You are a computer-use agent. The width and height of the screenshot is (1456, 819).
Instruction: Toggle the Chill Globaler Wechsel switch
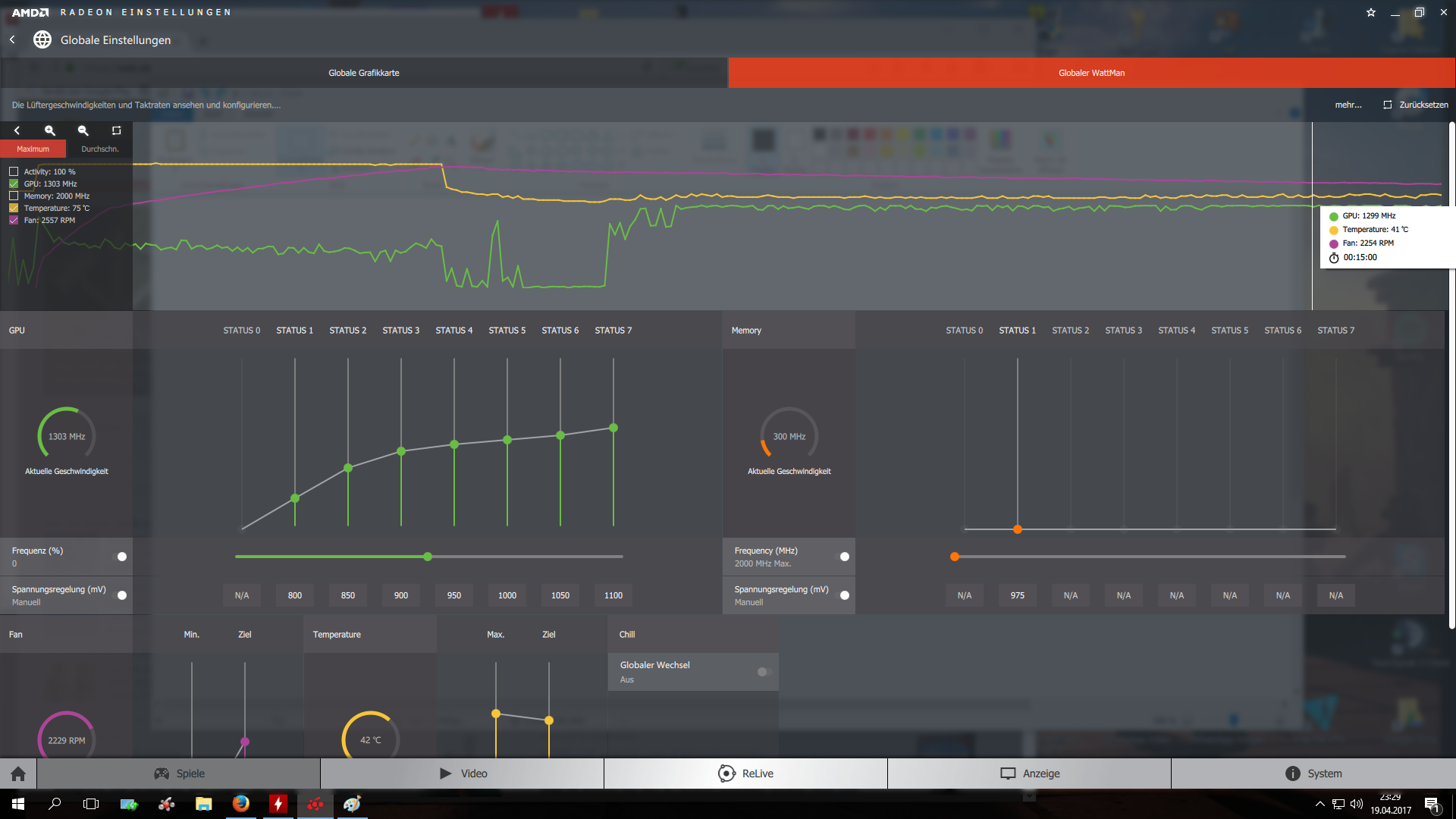tap(764, 672)
